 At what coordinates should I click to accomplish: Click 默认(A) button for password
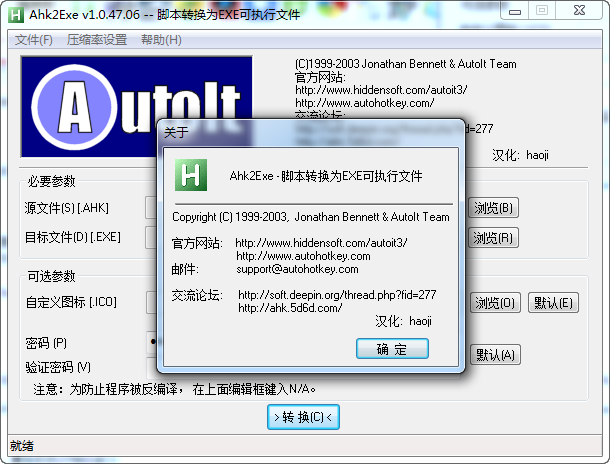click(495, 355)
